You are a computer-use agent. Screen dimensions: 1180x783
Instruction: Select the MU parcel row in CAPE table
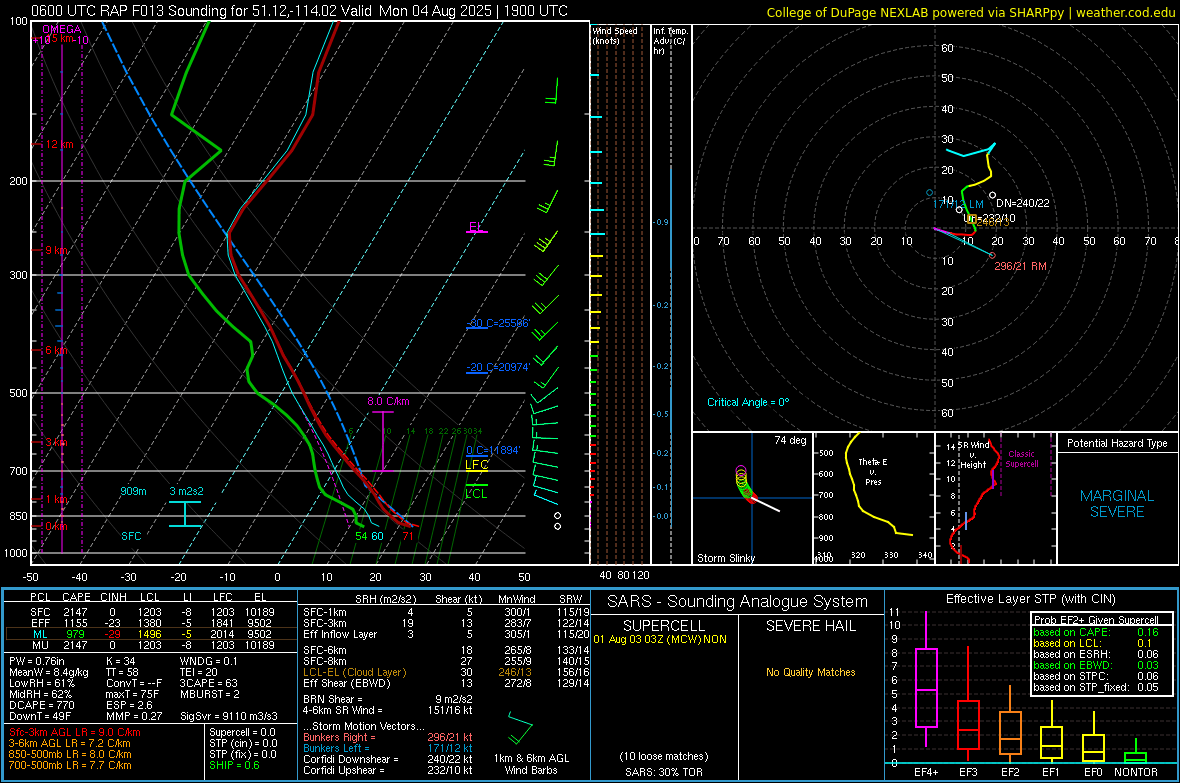[151, 645]
